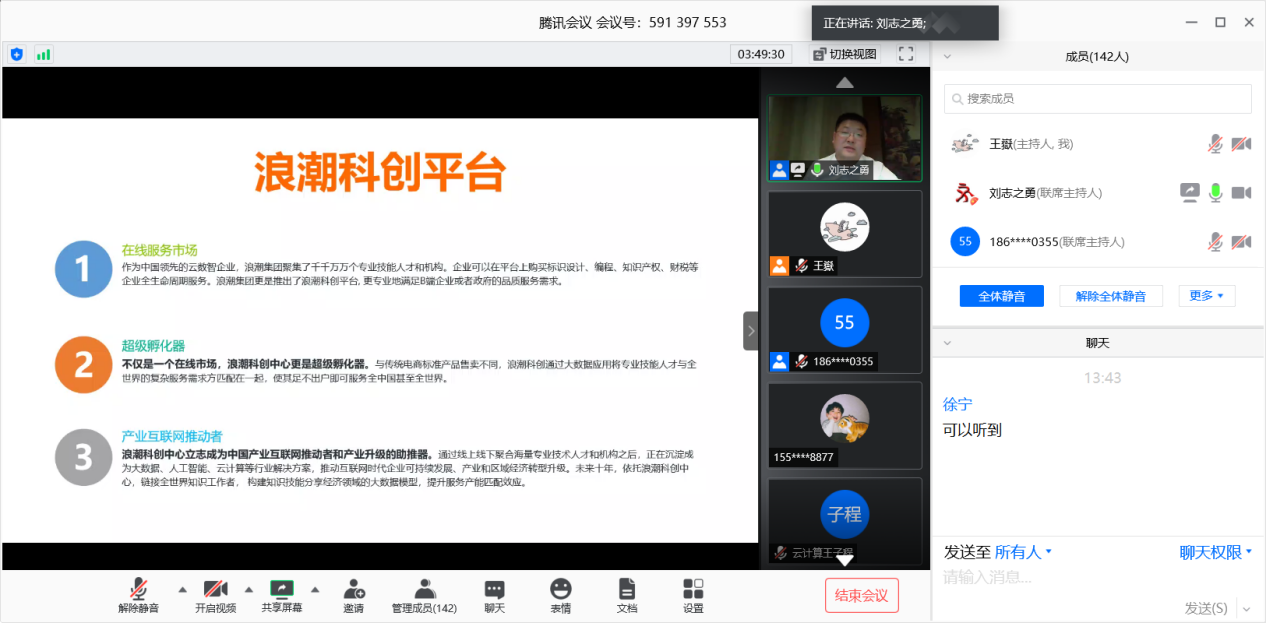Click the 全体静音 mute all button
Viewport: 1266px width, 623px height.
pyautogui.click(x=1001, y=296)
